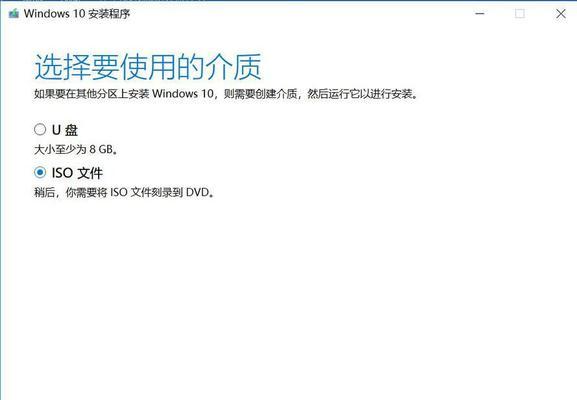This screenshot has height=400, width=577.
Task: Click the greyed-out maximize window icon
Action: [x=520, y=14]
